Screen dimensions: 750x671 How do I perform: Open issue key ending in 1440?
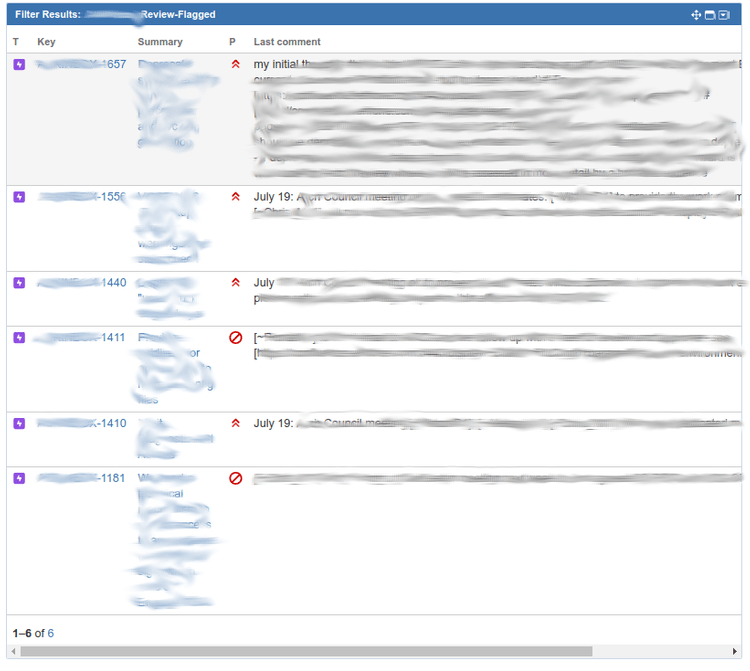81,283
